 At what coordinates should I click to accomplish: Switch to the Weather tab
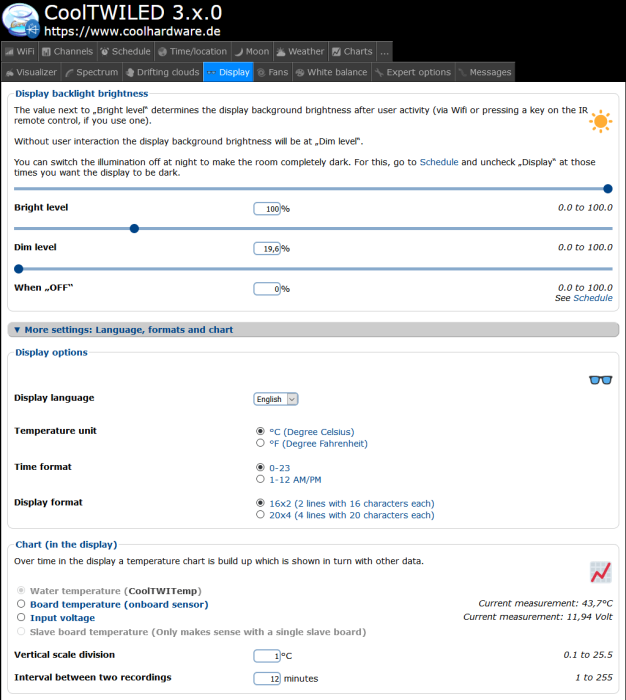point(300,51)
